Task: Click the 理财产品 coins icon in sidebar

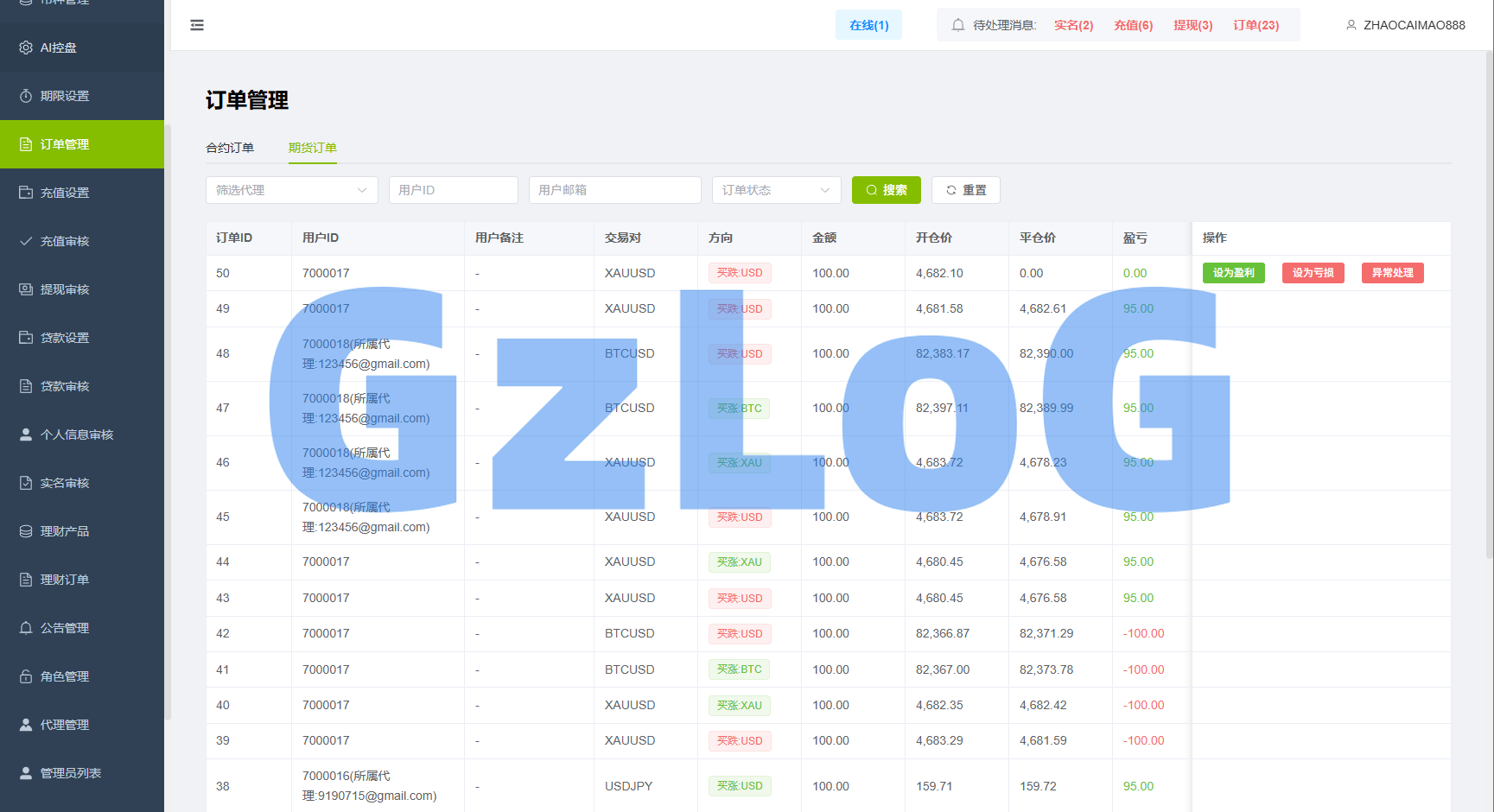Action: click(26, 531)
